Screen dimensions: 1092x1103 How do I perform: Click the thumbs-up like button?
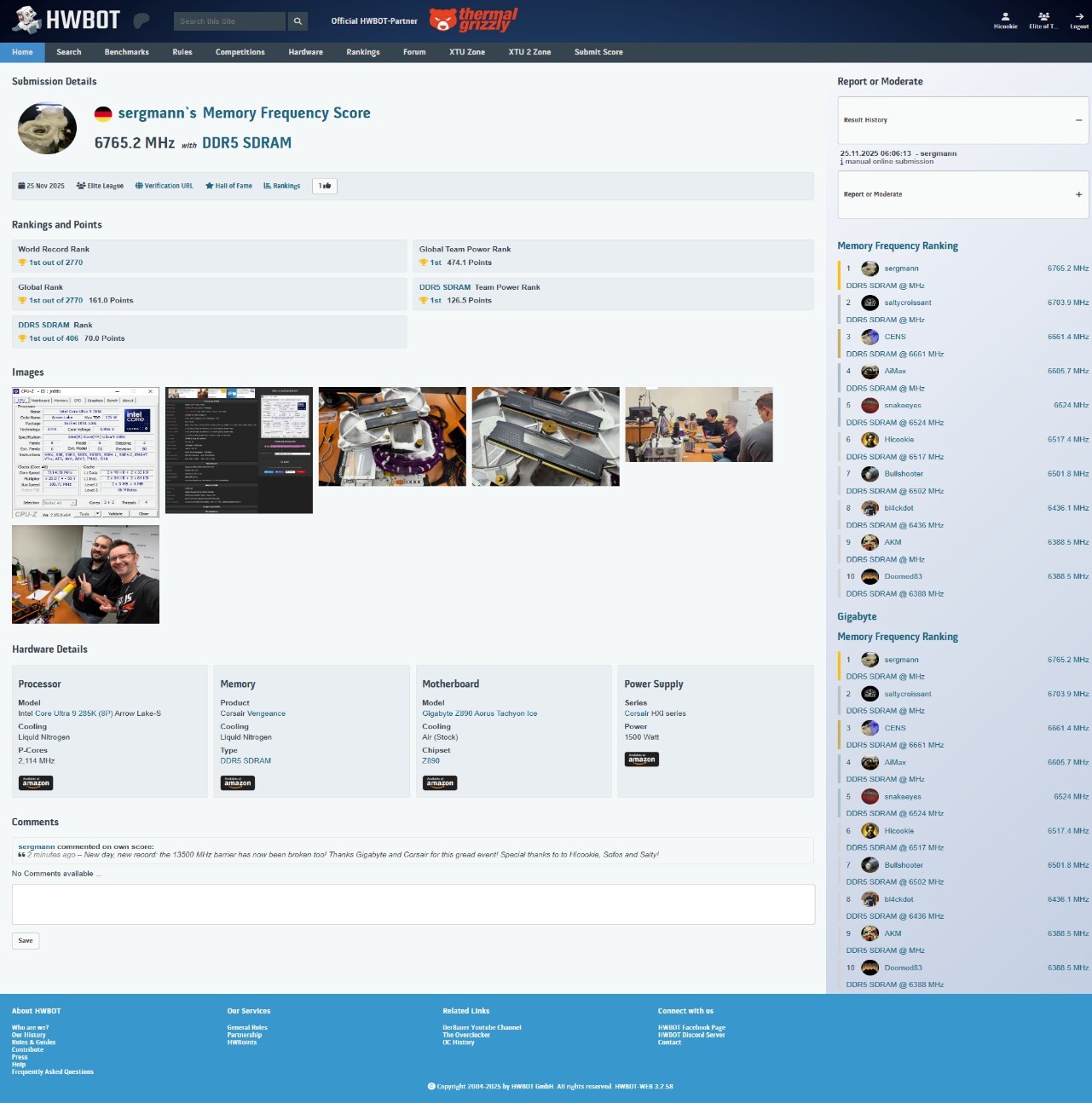point(325,186)
